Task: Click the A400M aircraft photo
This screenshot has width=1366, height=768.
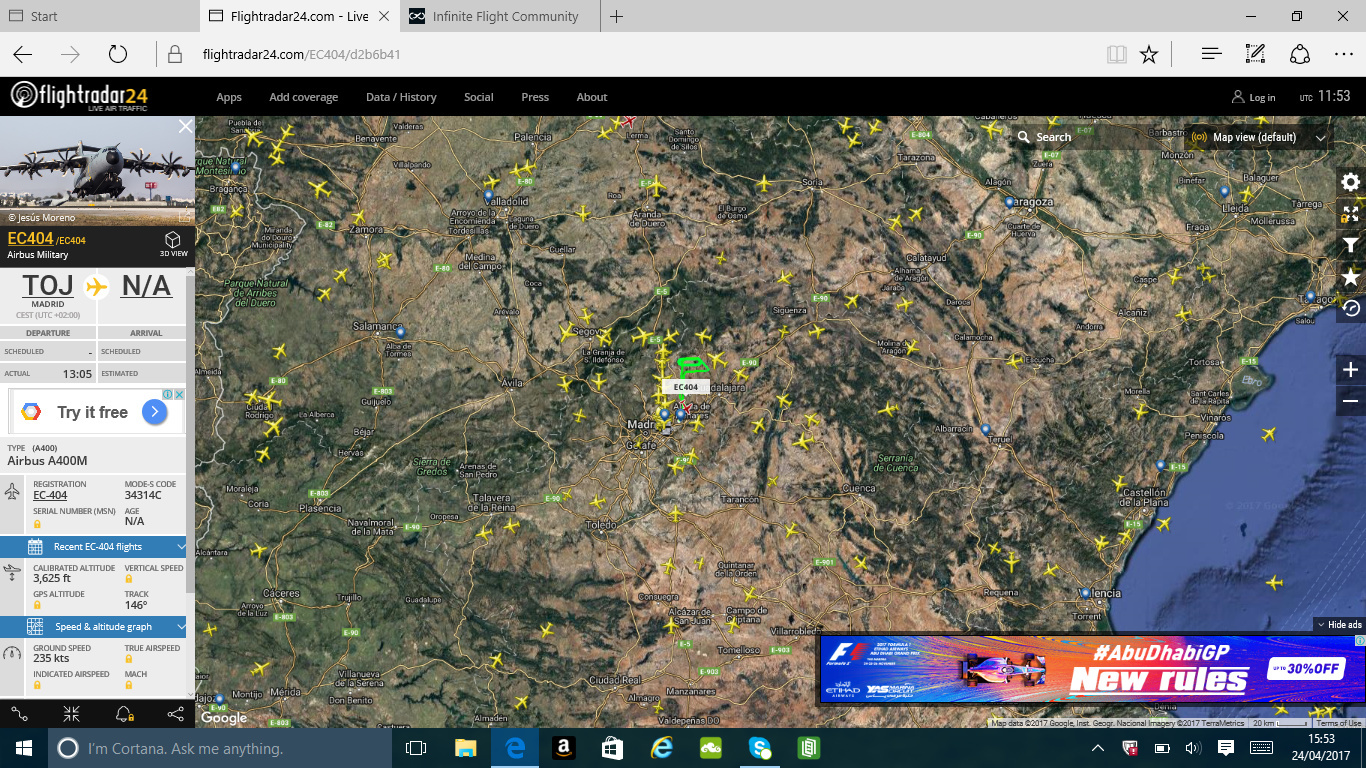Action: click(97, 170)
